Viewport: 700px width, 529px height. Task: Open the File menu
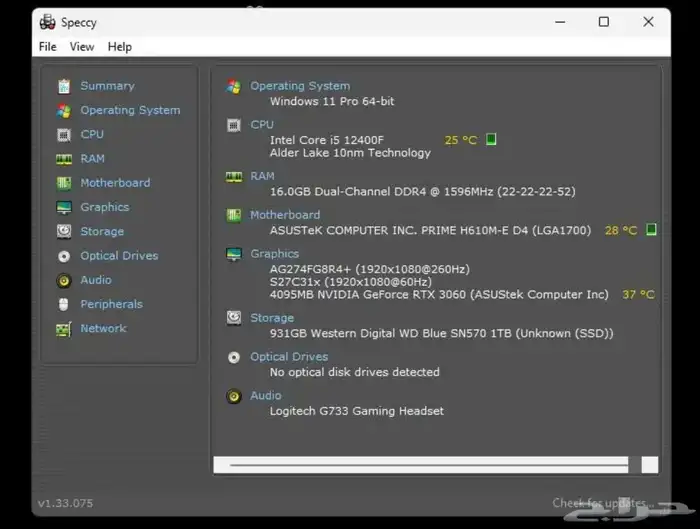[x=48, y=47]
